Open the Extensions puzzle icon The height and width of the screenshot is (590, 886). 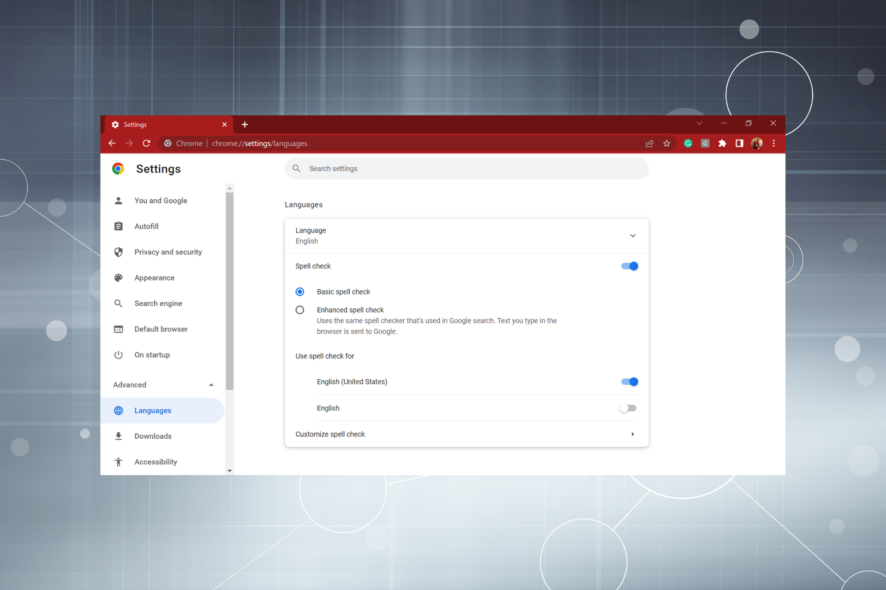[722, 143]
